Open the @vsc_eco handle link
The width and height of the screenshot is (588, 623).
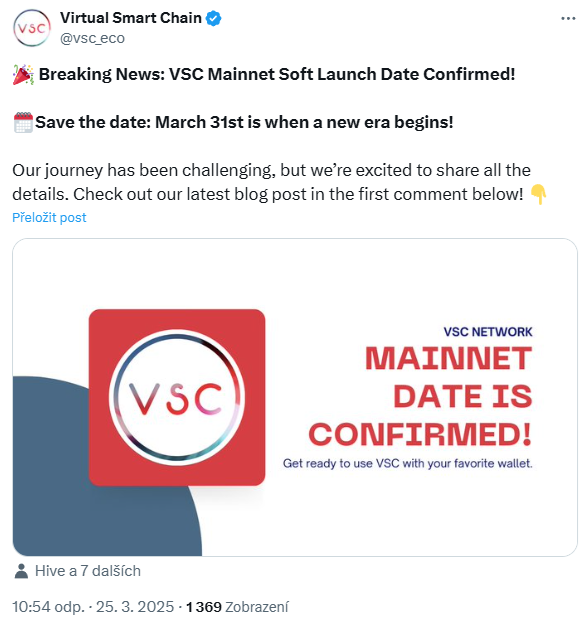coord(92,38)
